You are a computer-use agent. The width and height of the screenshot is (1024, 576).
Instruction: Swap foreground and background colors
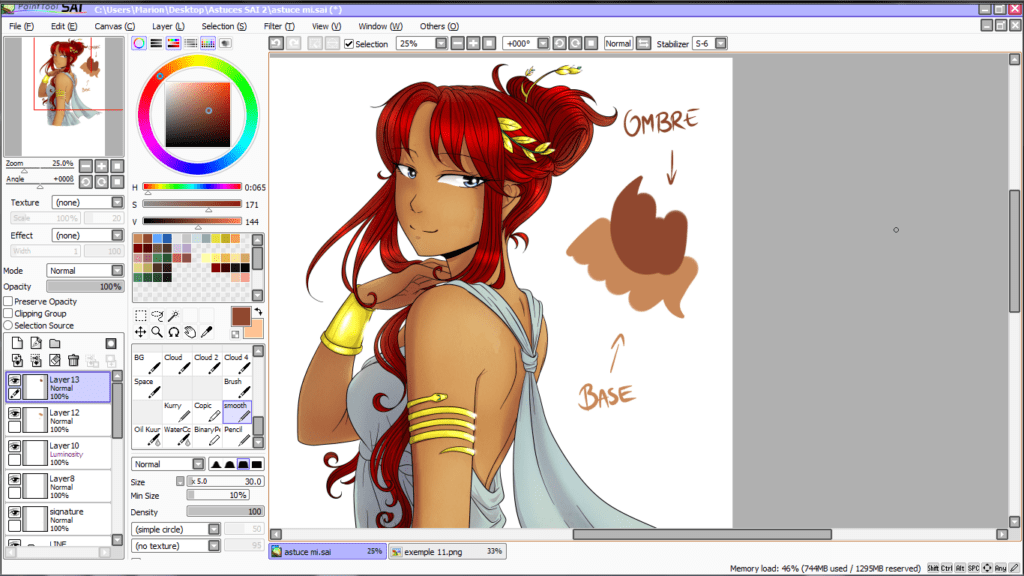(259, 312)
